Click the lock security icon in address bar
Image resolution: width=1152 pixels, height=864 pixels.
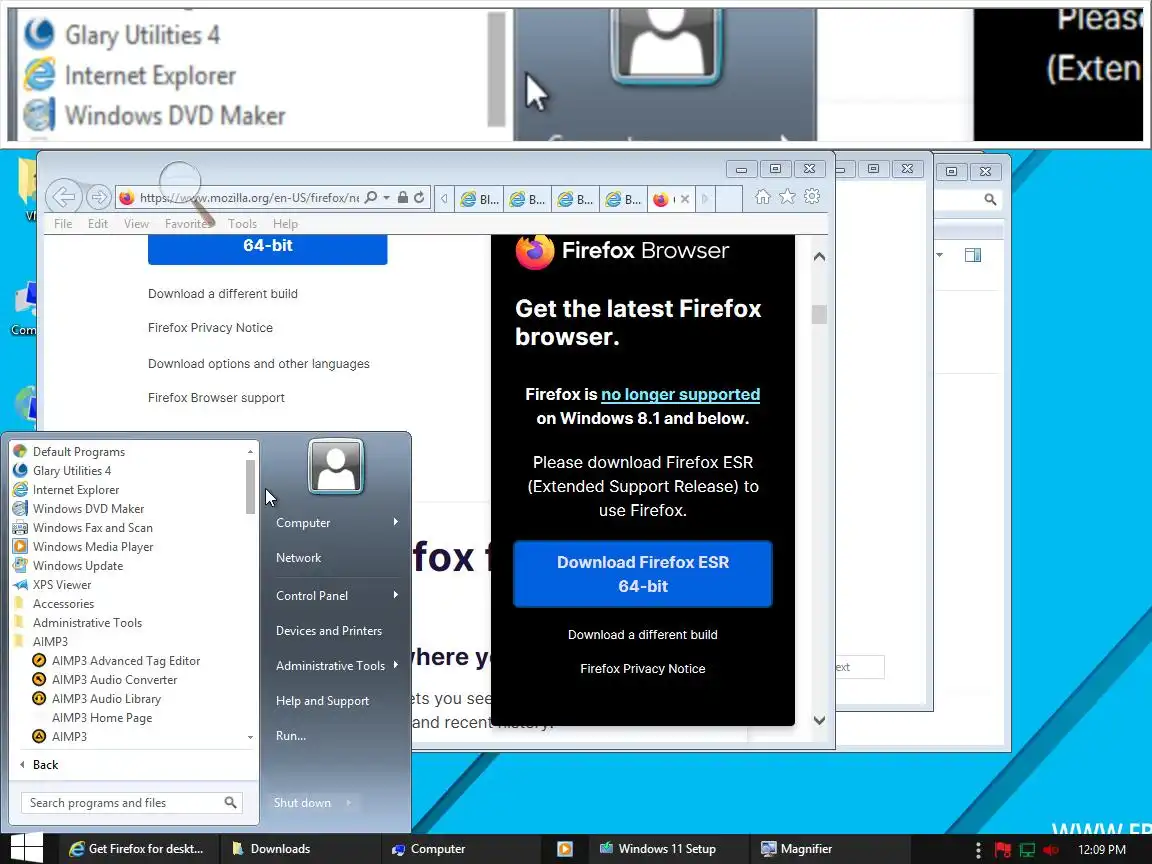[403, 198]
